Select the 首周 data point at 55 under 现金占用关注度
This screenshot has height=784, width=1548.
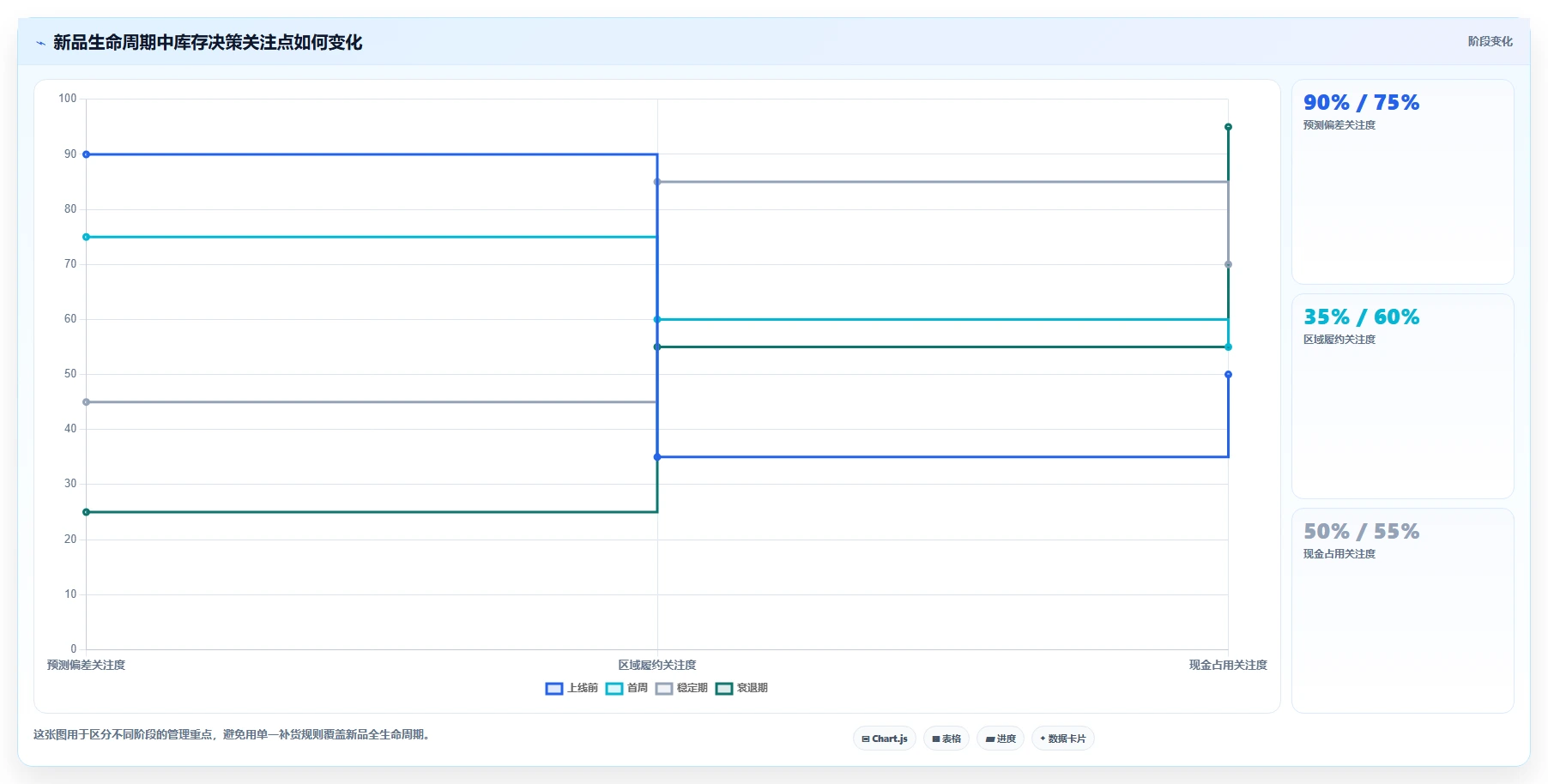pos(1228,347)
